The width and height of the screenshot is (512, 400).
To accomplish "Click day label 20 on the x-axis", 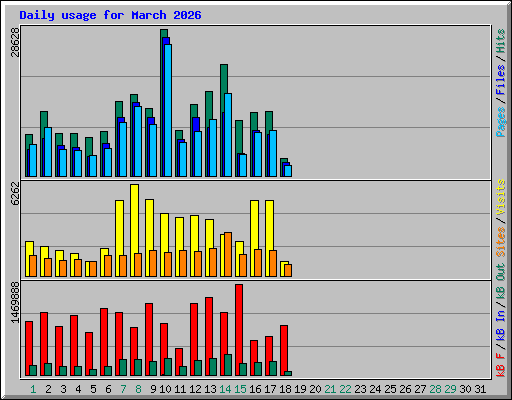I will tap(315, 389).
